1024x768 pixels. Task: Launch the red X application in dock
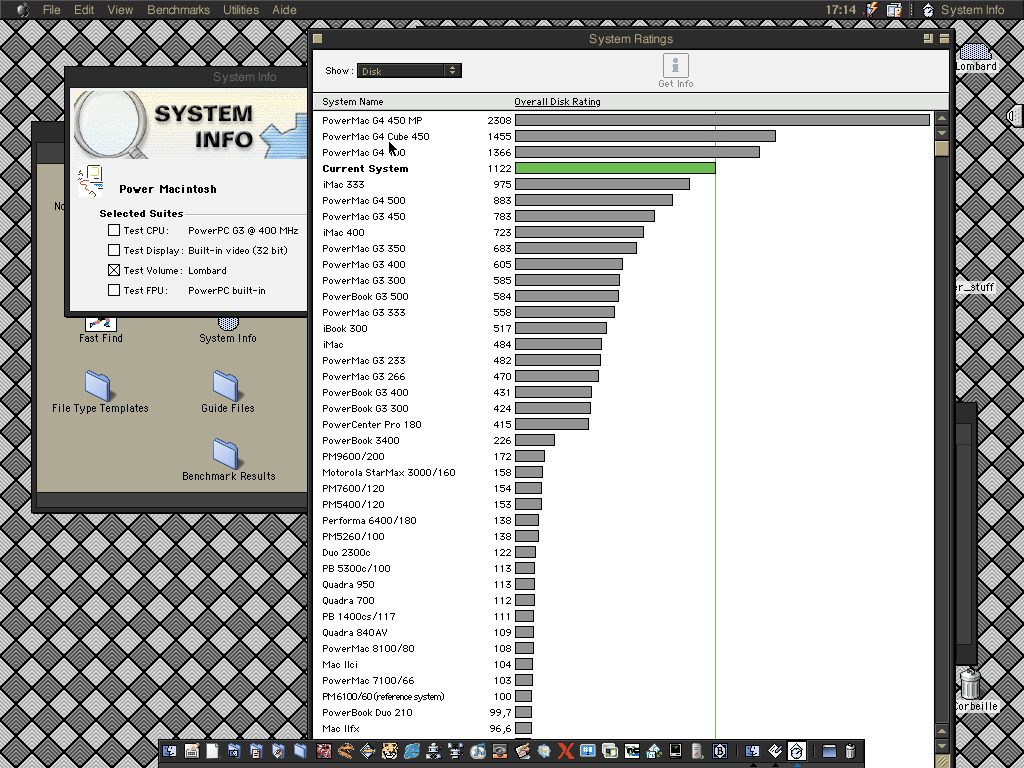[566, 751]
